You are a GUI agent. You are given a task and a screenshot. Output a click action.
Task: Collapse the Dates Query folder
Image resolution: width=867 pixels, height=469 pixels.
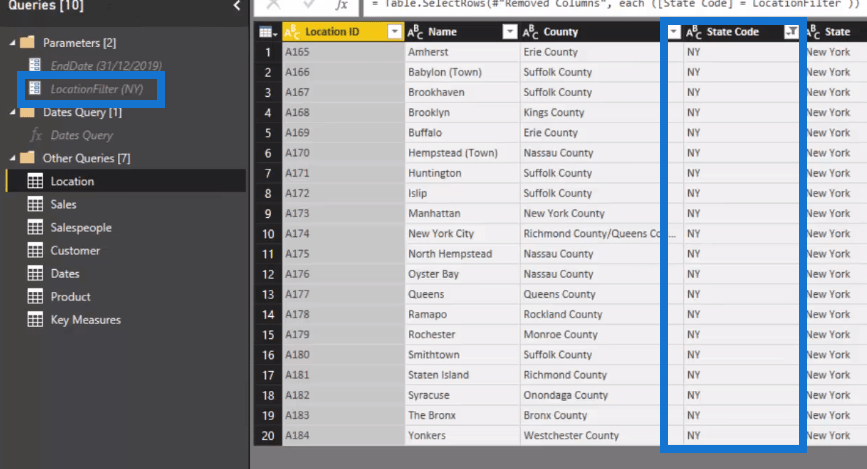(x=12, y=112)
